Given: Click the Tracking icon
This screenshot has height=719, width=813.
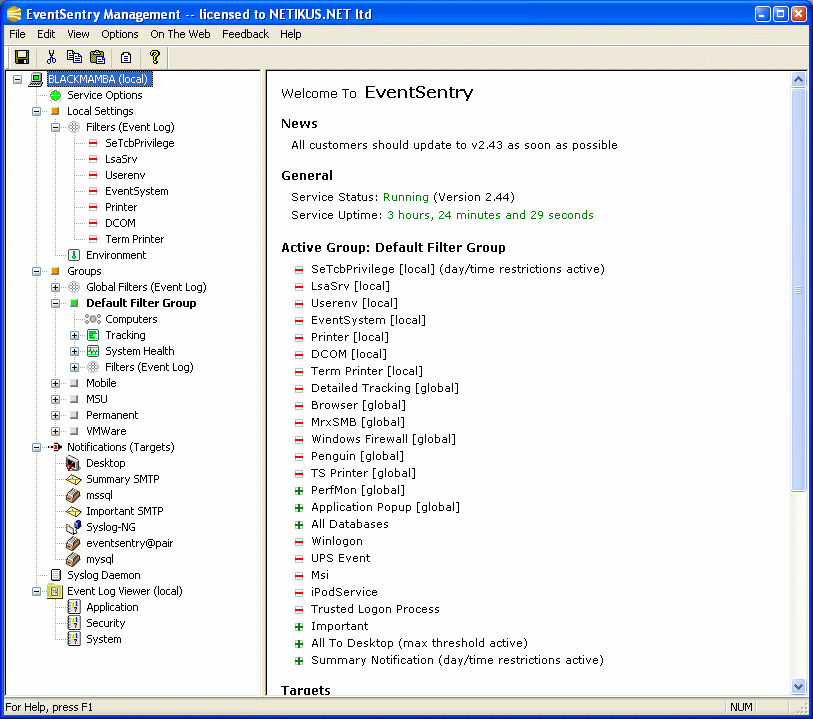Looking at the screenshot, I should [x=93, y=335].
